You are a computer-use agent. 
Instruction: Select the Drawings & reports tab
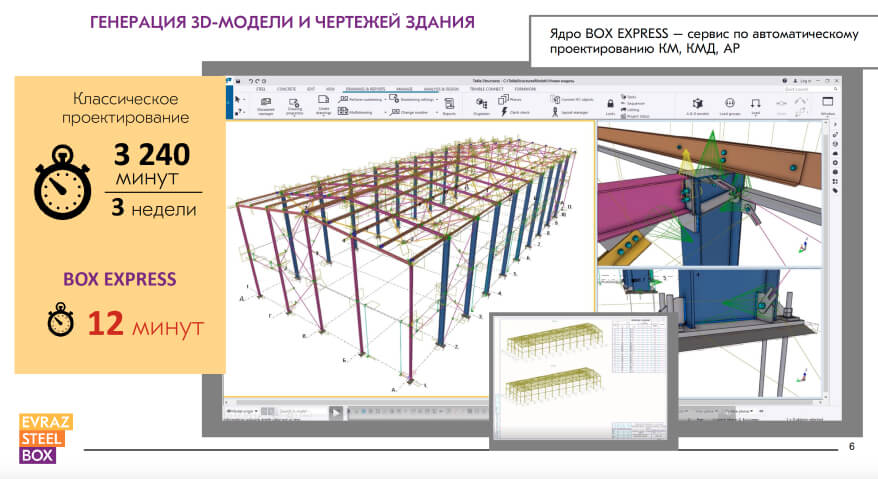(x=365, y=89)
